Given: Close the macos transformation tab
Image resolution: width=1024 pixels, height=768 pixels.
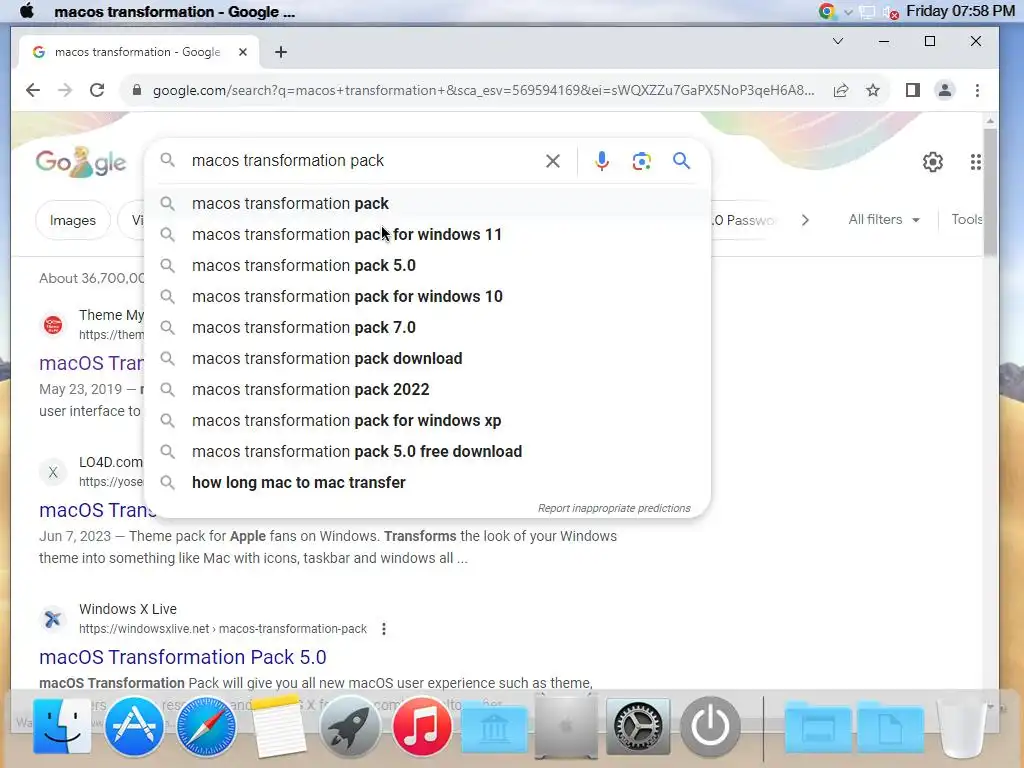Looking at the screenshot, I should (243, 52).
